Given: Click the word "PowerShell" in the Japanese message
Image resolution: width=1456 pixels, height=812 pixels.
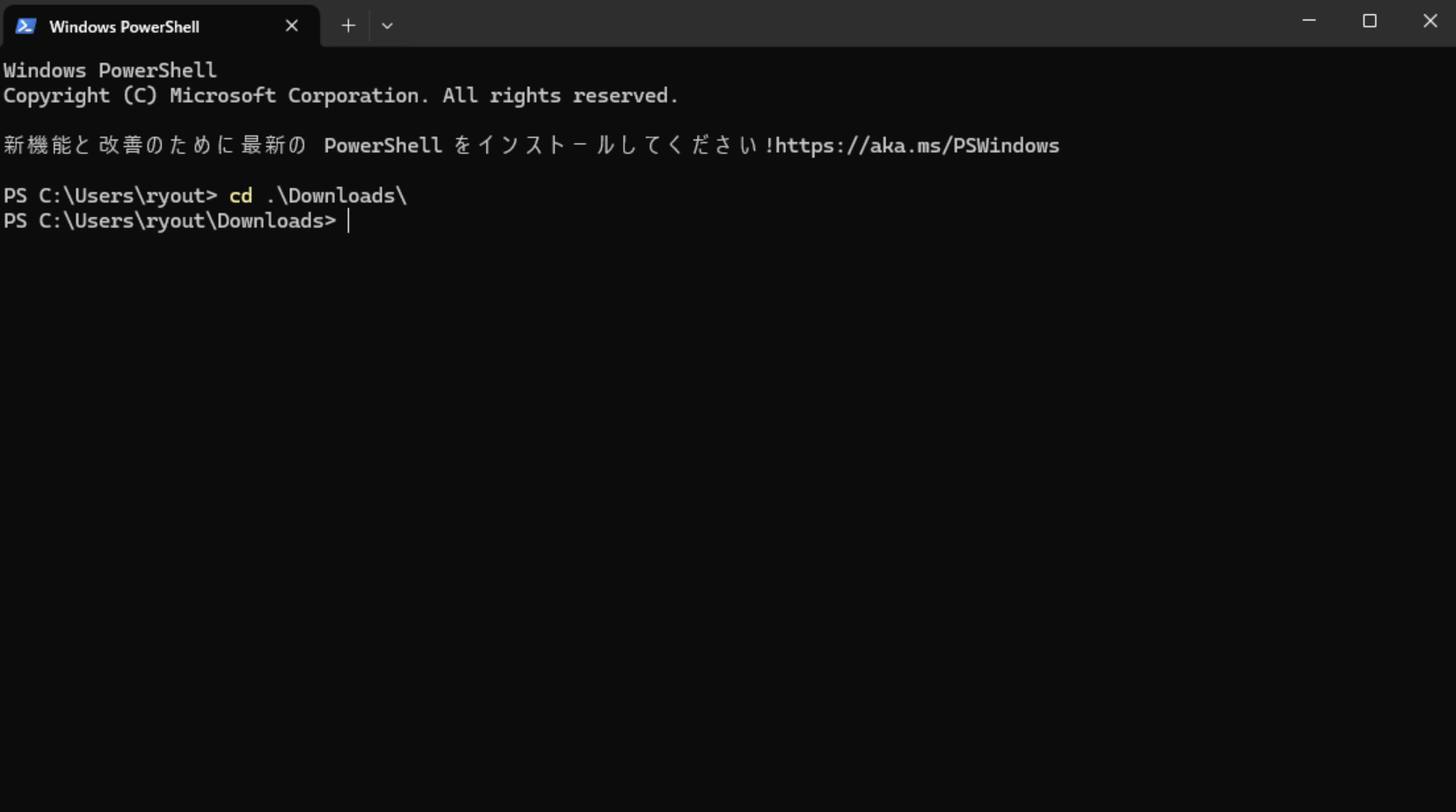Looking at the screenshot, I should [x=382, y=146].
